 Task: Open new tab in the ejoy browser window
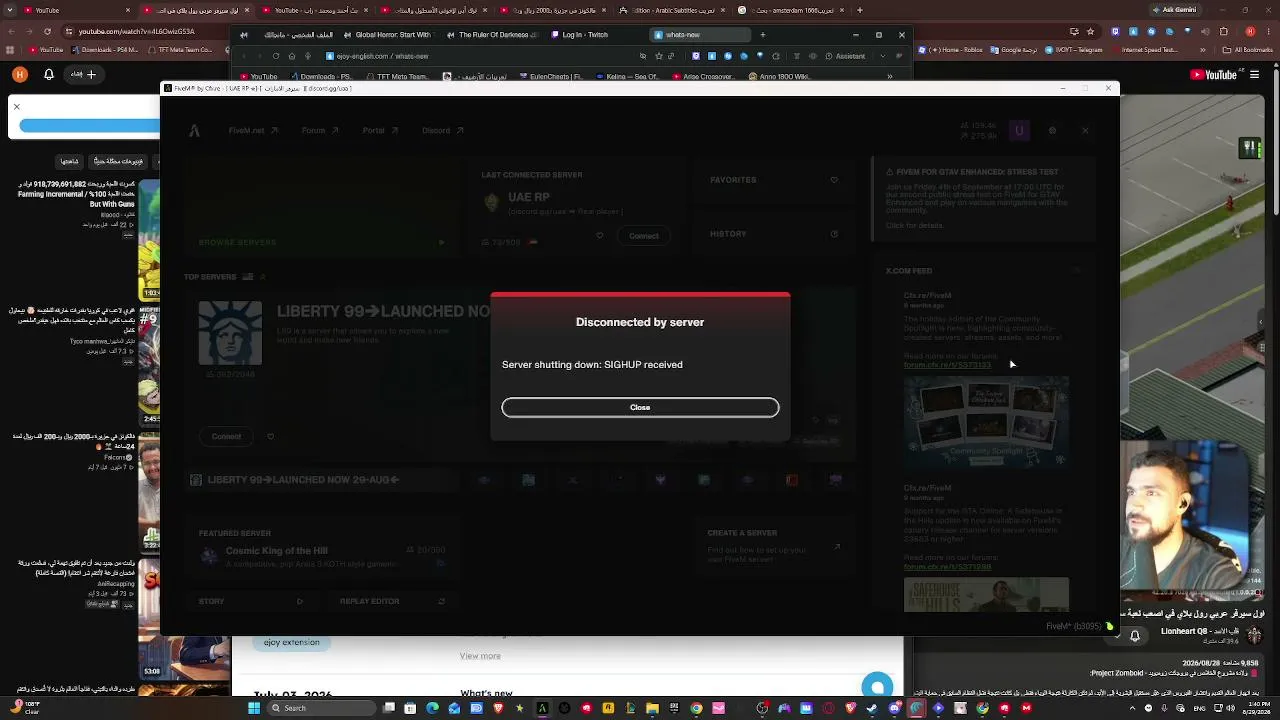pyautogui.click(x=761, y=35)
